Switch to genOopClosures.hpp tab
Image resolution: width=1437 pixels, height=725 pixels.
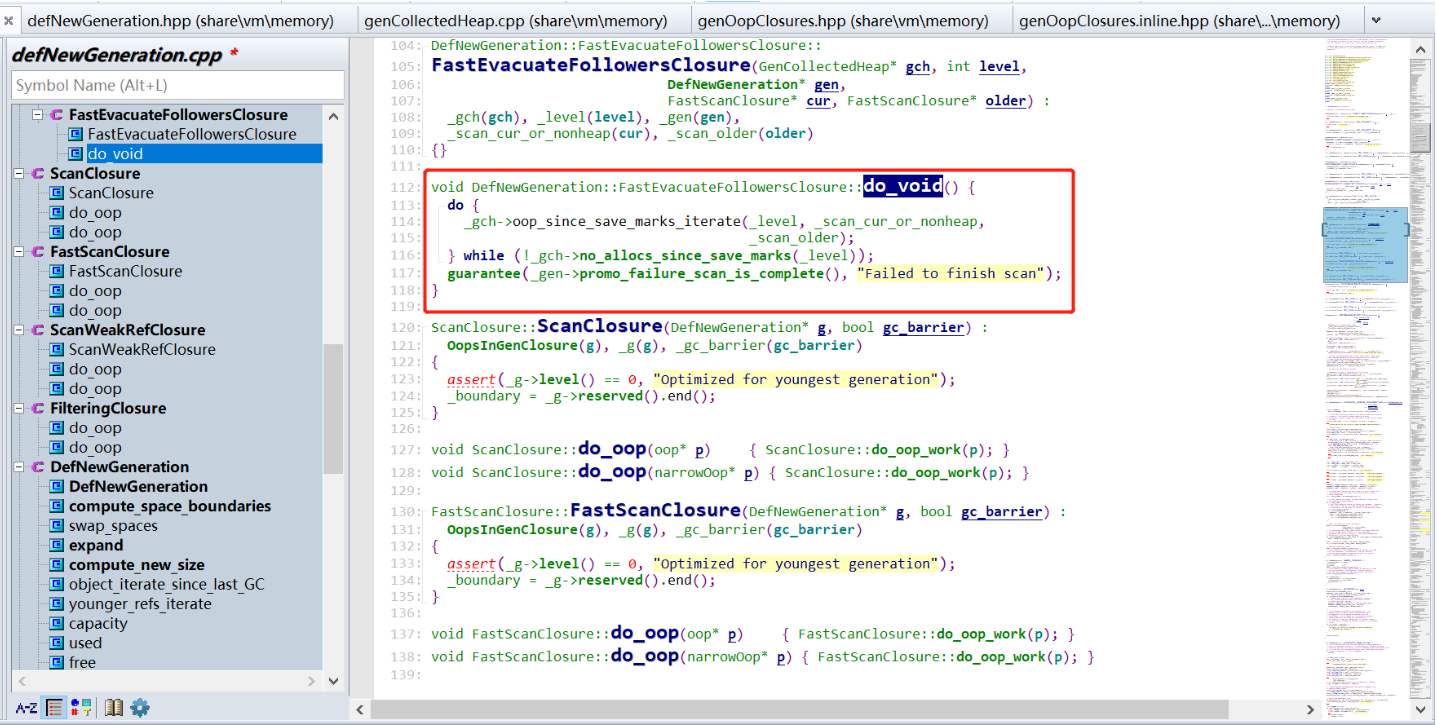(x=842, y=20)
